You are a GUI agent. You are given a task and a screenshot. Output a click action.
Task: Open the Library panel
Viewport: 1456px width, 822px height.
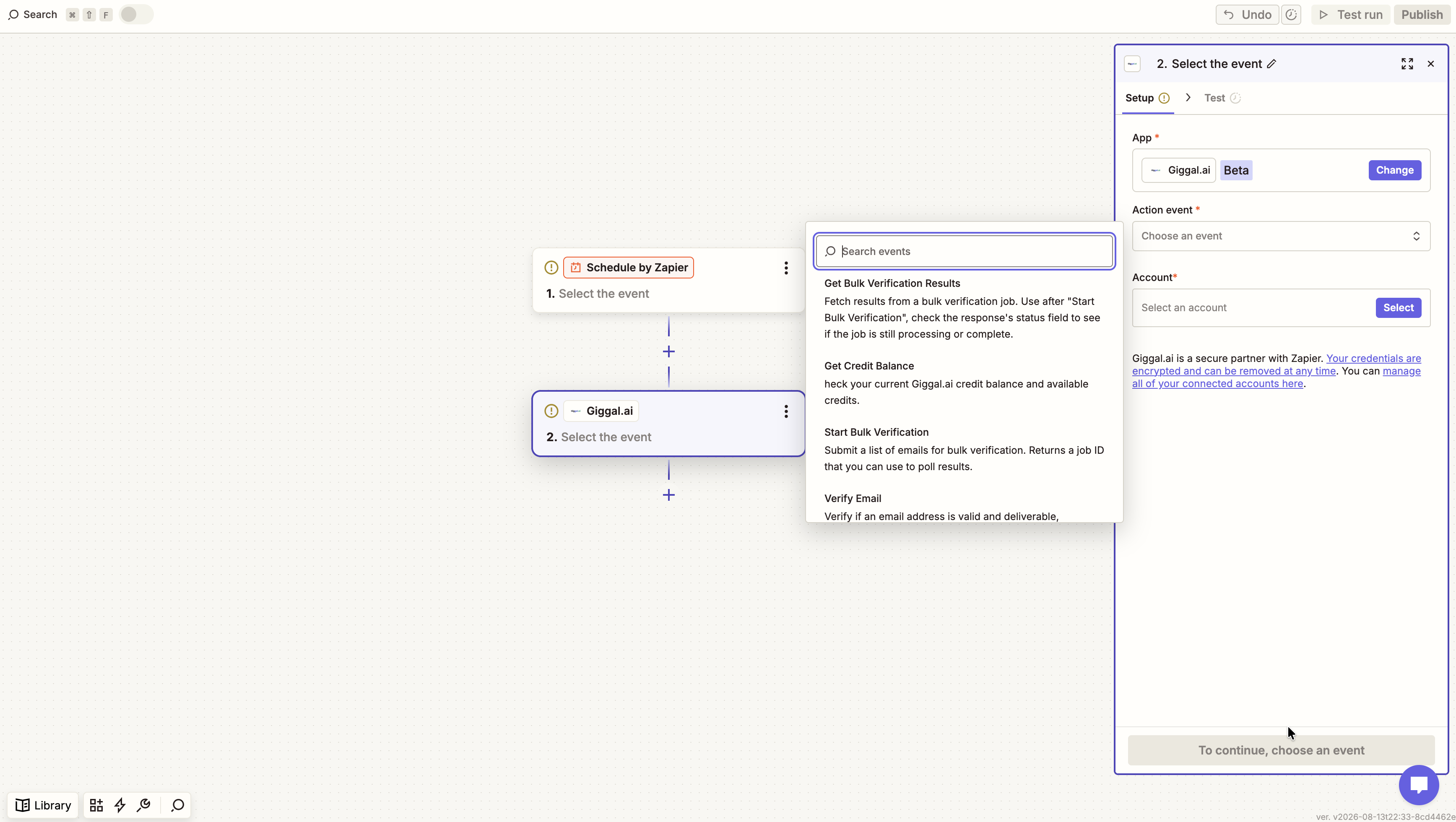43,805
